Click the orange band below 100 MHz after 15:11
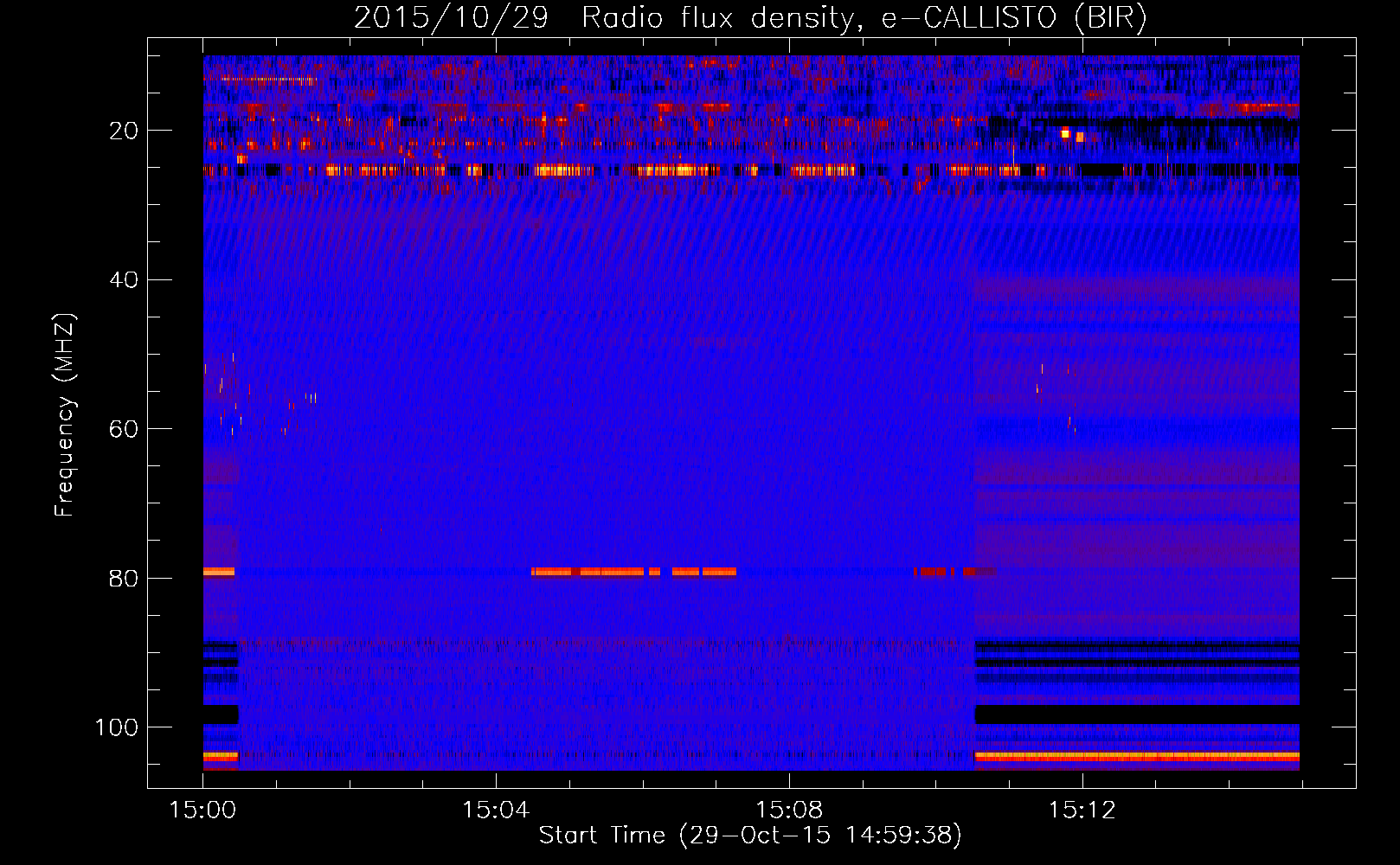Image resolution: width=1400 pixels, height=865 pixels. 1137,756
